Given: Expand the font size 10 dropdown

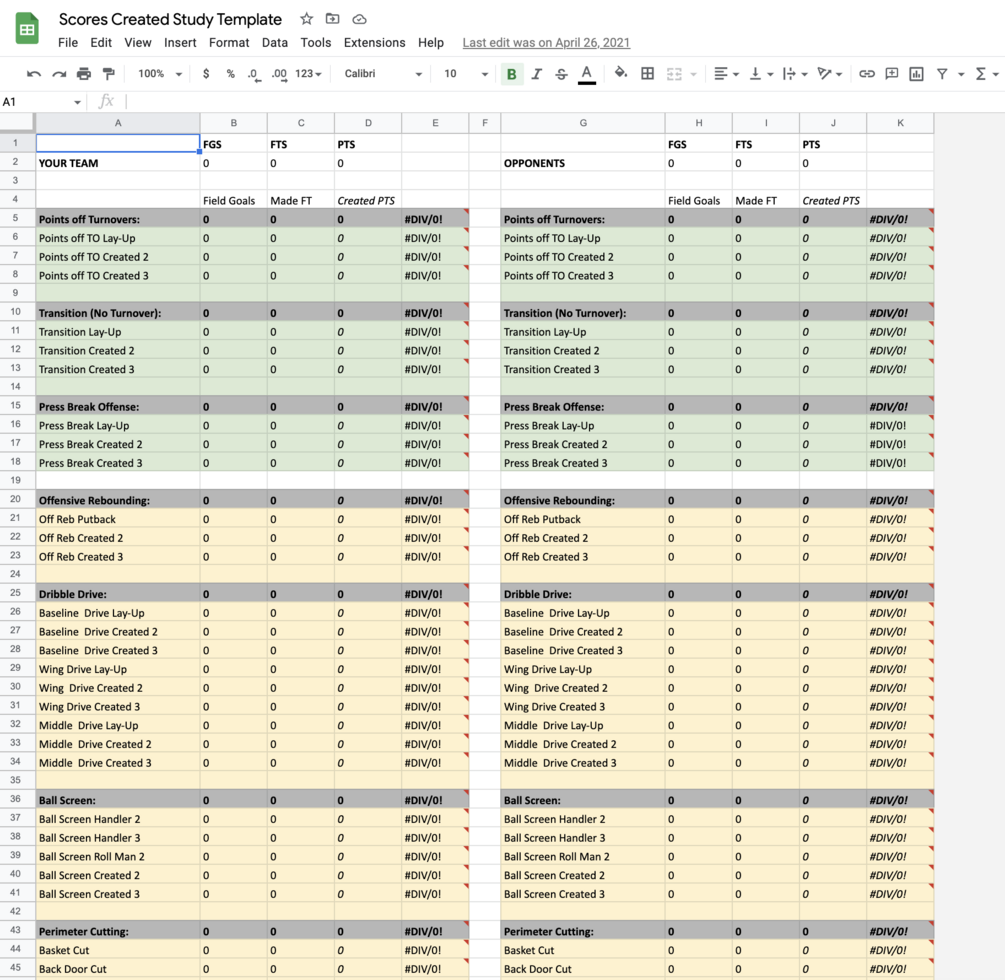Looking at the screenshot, I should tap(467, 74).
